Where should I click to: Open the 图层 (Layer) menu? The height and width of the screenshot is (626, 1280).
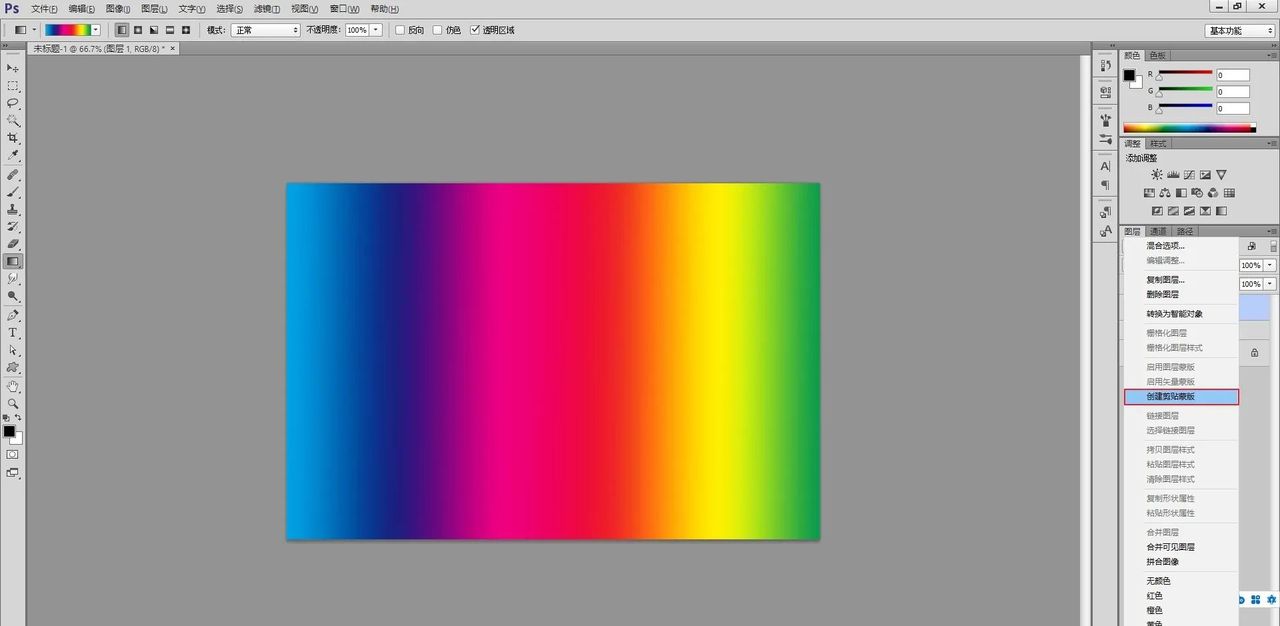(153, 8)
